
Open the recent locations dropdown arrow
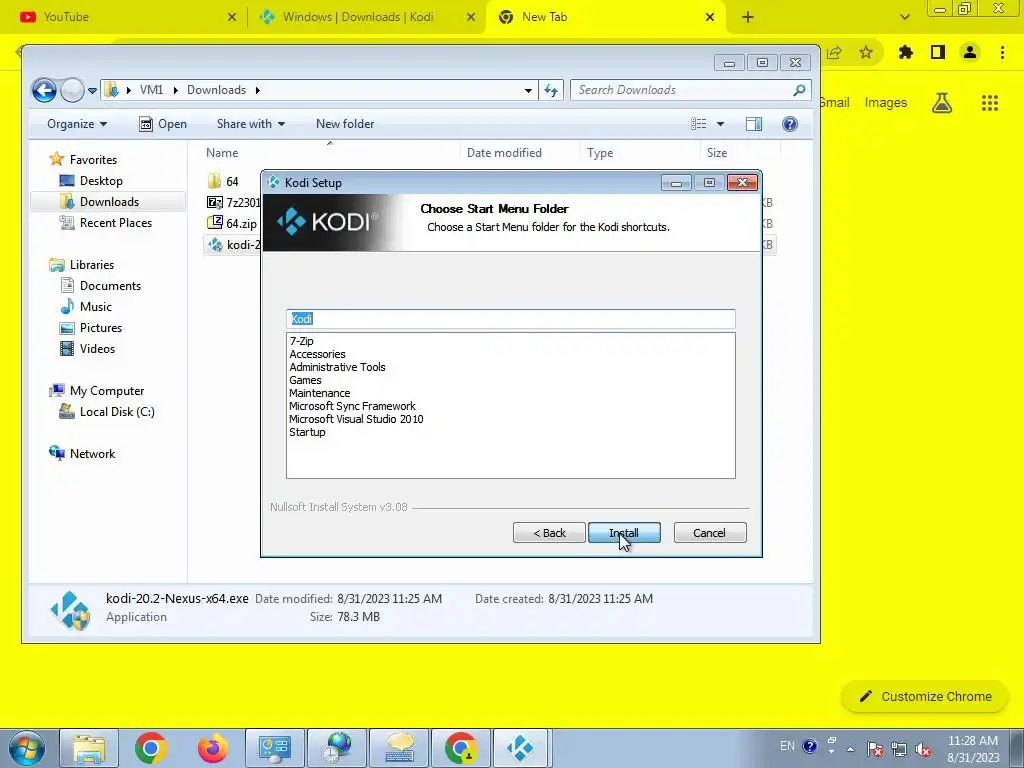point(93,90)
